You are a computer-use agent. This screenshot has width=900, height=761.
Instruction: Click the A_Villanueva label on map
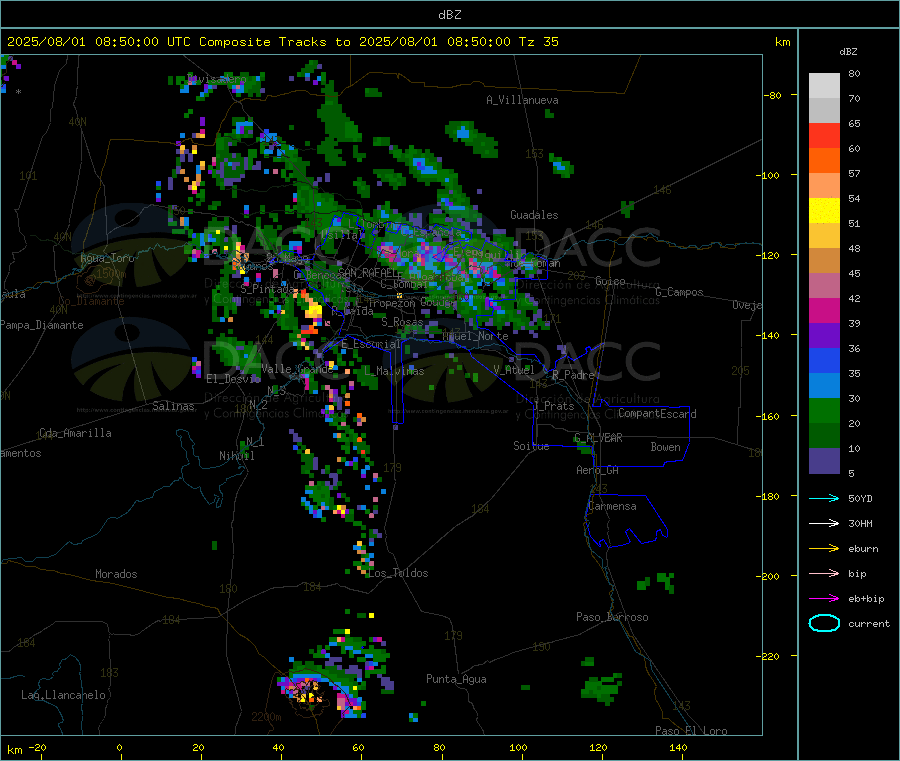pyautogui.click(x=522, y=100)
